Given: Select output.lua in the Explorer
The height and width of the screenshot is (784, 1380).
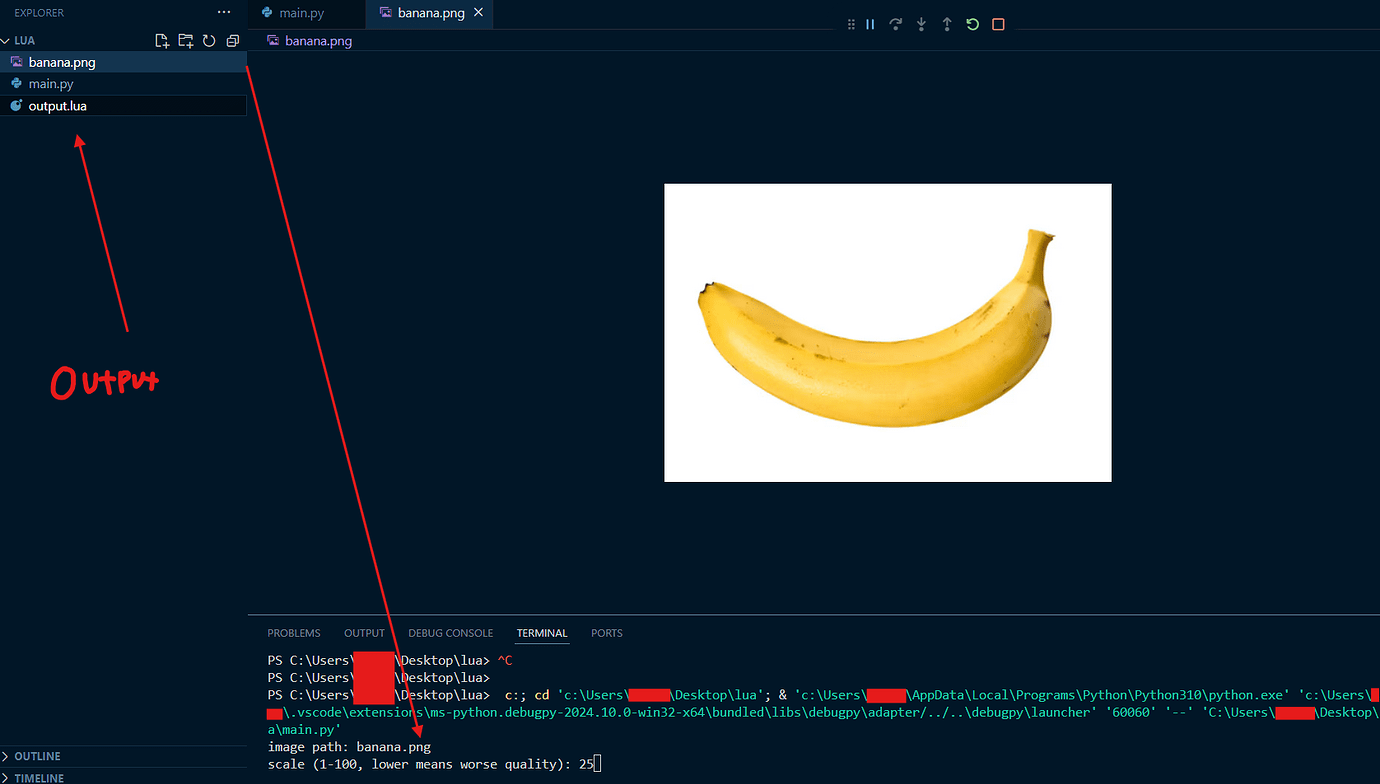Looking at the screenshot, I should 56,106.
